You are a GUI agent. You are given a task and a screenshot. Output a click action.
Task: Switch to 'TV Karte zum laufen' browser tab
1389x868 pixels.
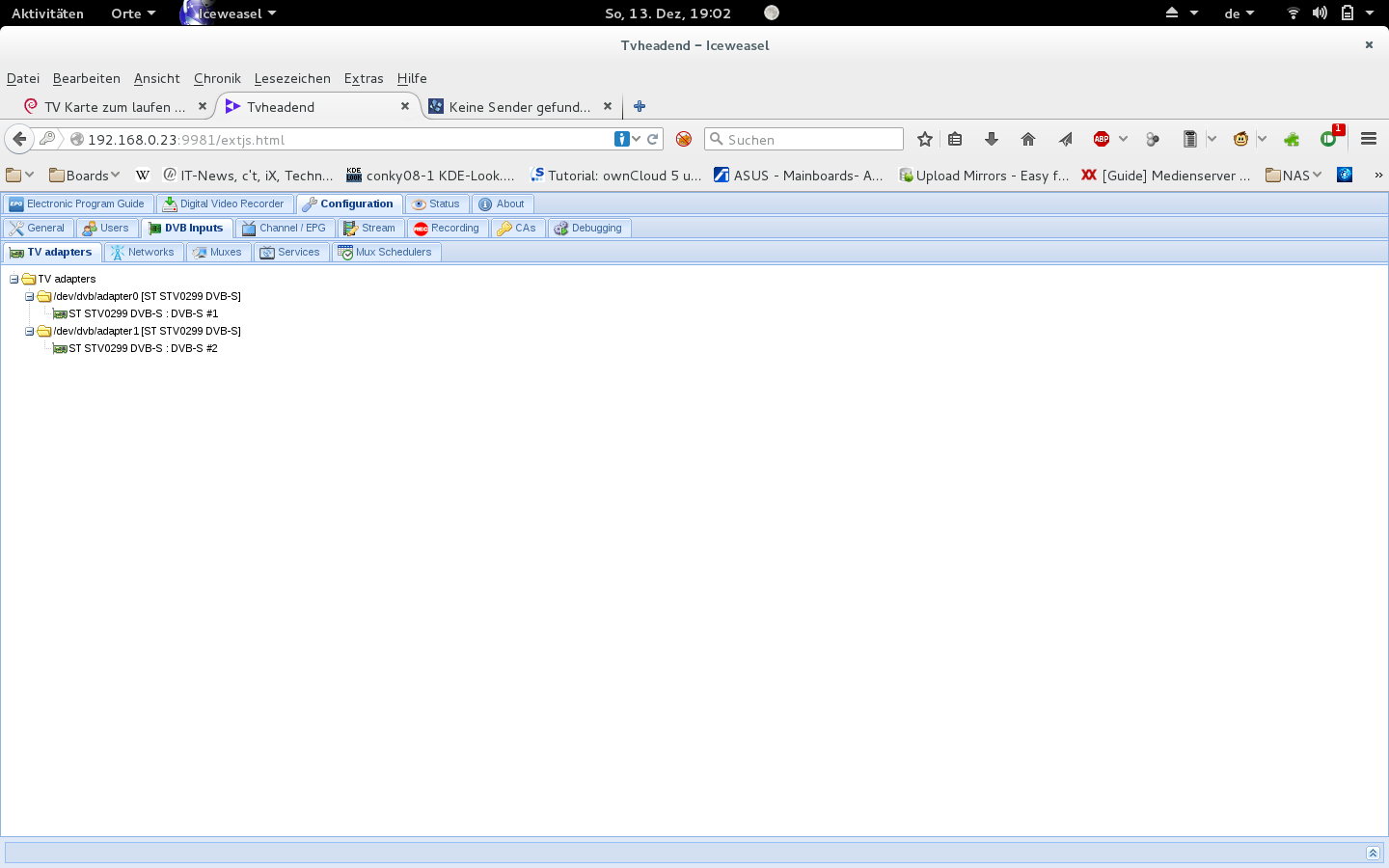(114, 107)
